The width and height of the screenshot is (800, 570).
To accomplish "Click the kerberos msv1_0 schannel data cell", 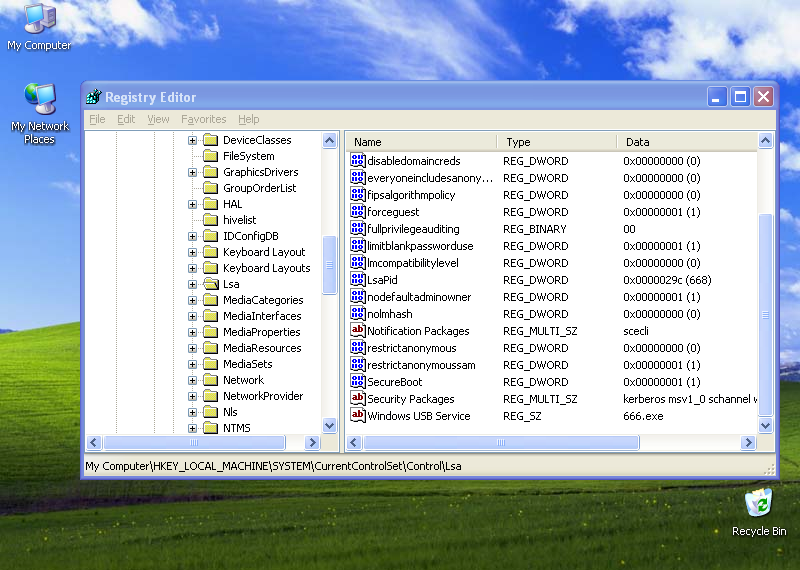I will (690, 399).
